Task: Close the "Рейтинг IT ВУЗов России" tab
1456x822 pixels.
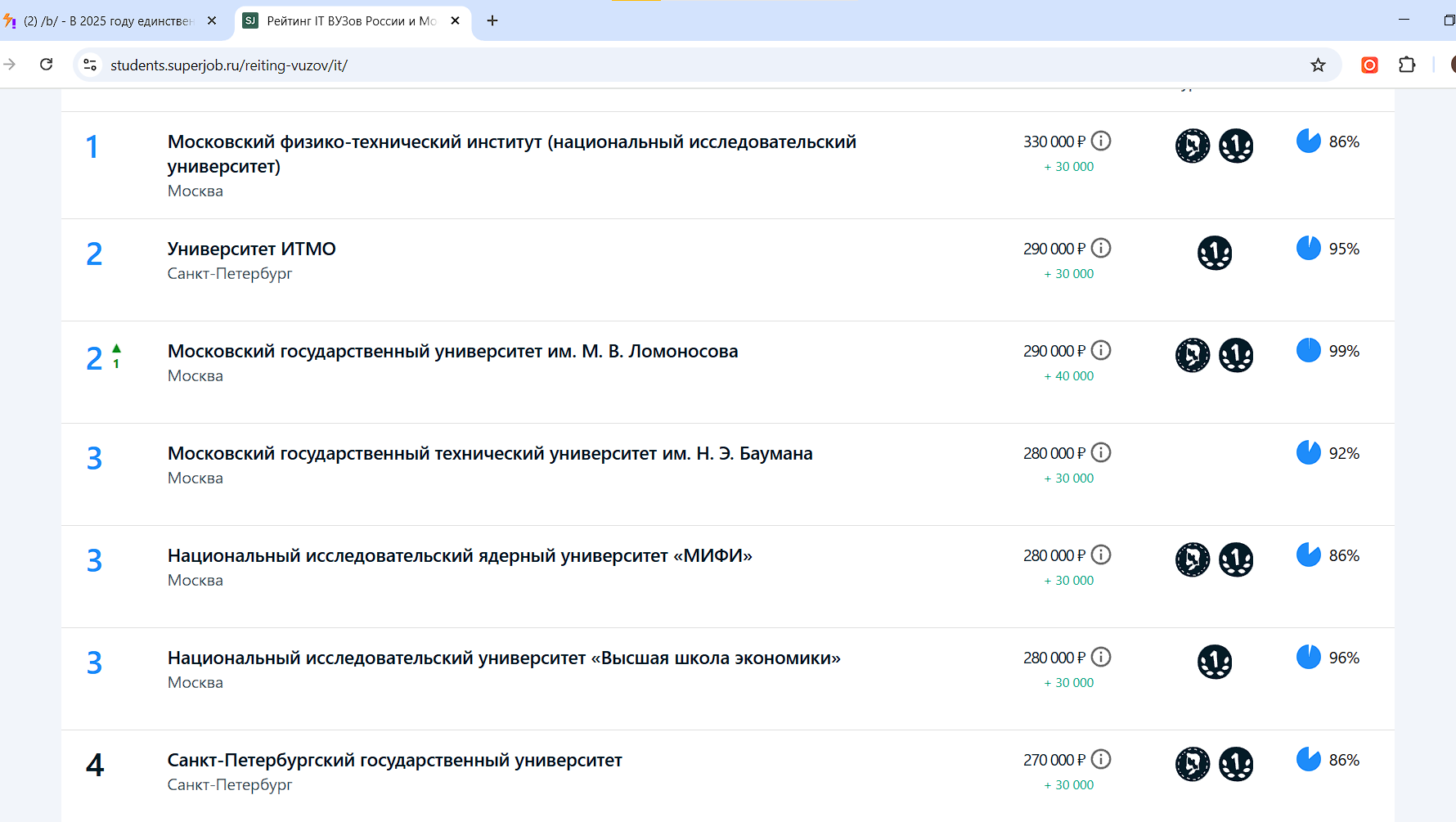Action: pos(456,20)
